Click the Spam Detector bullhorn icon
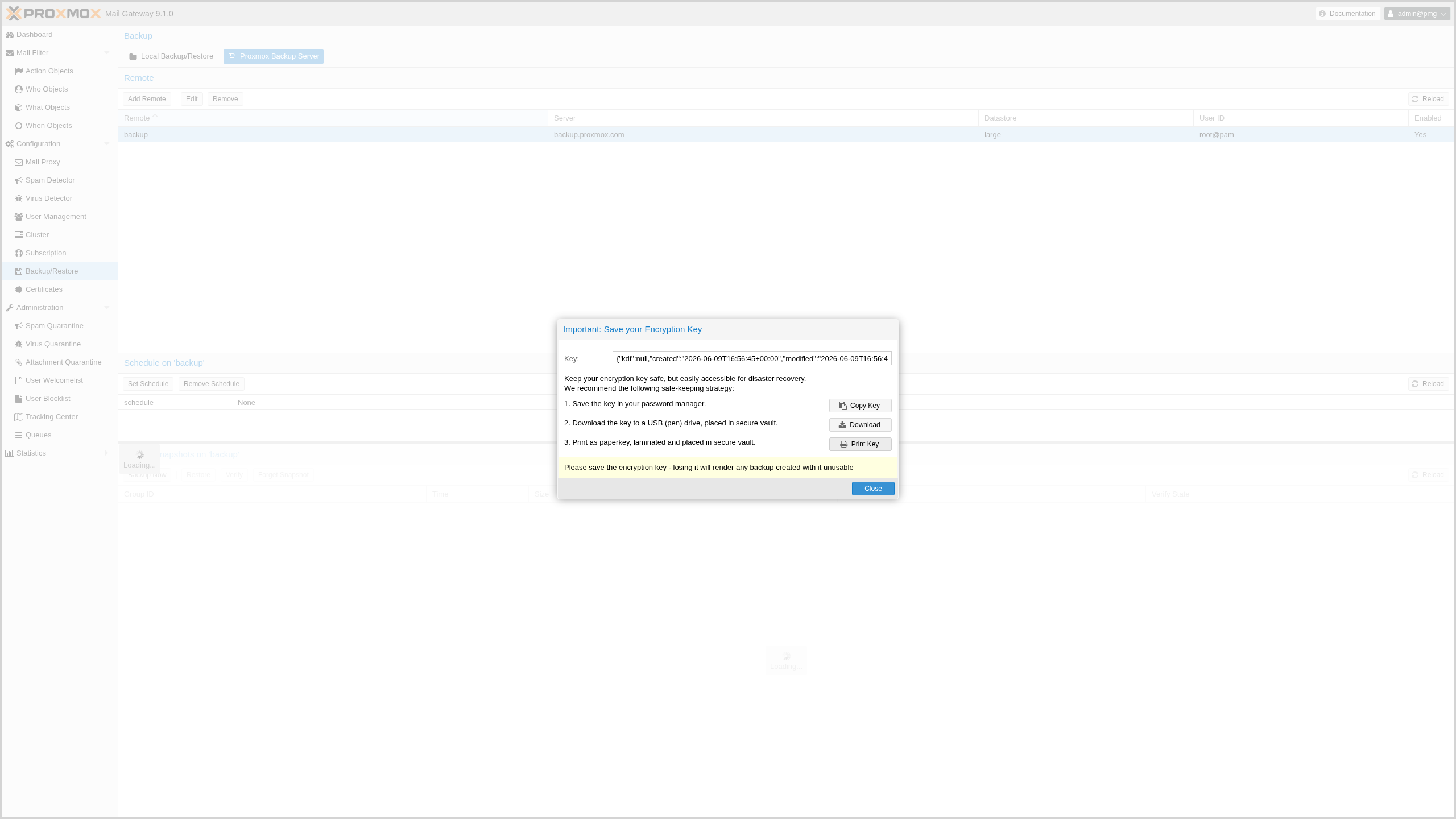 click(x=19, y=180)
